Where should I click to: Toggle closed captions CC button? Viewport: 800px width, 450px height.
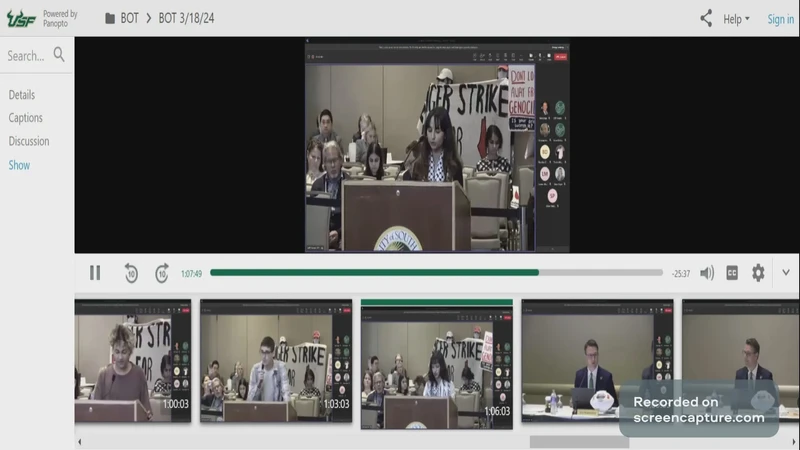pos(732,273)
